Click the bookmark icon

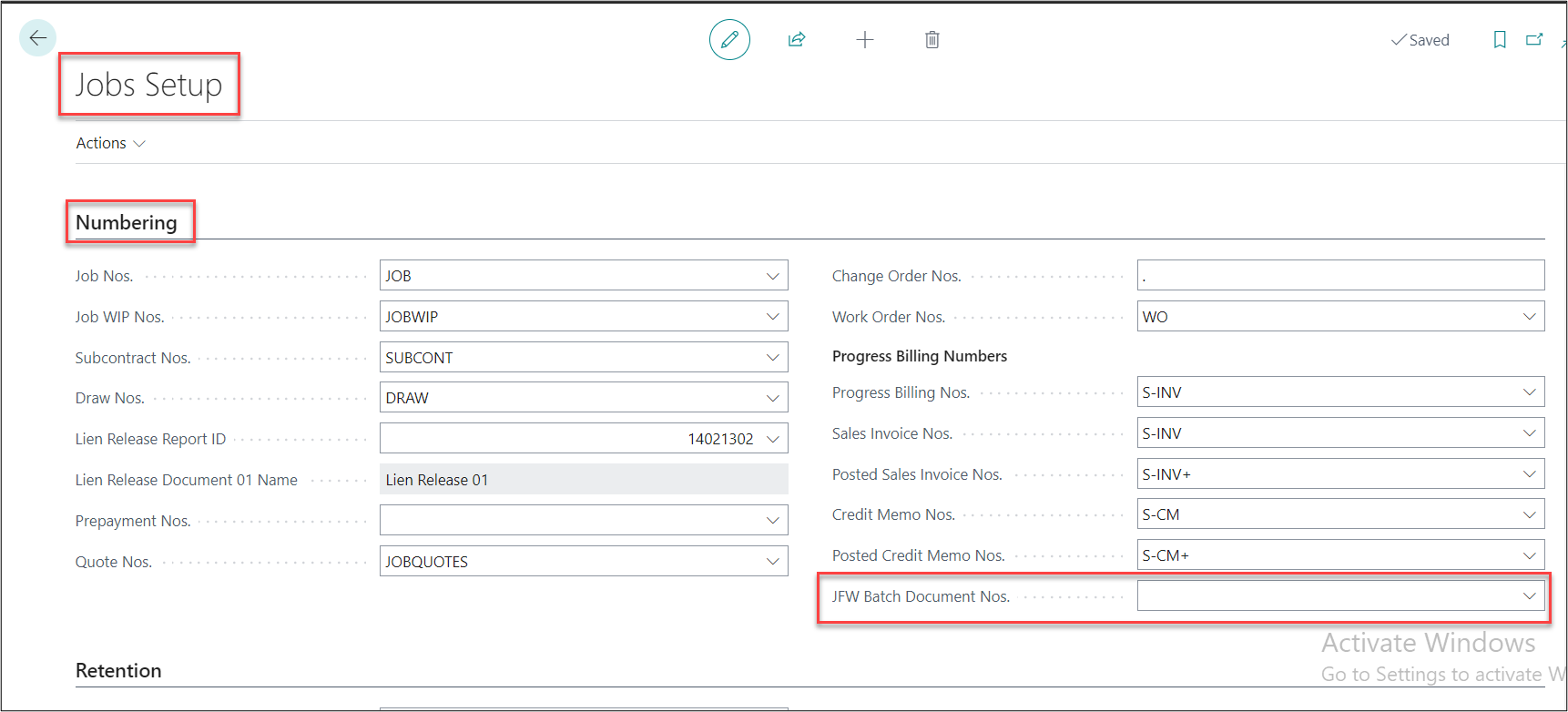coord(1499,40)
